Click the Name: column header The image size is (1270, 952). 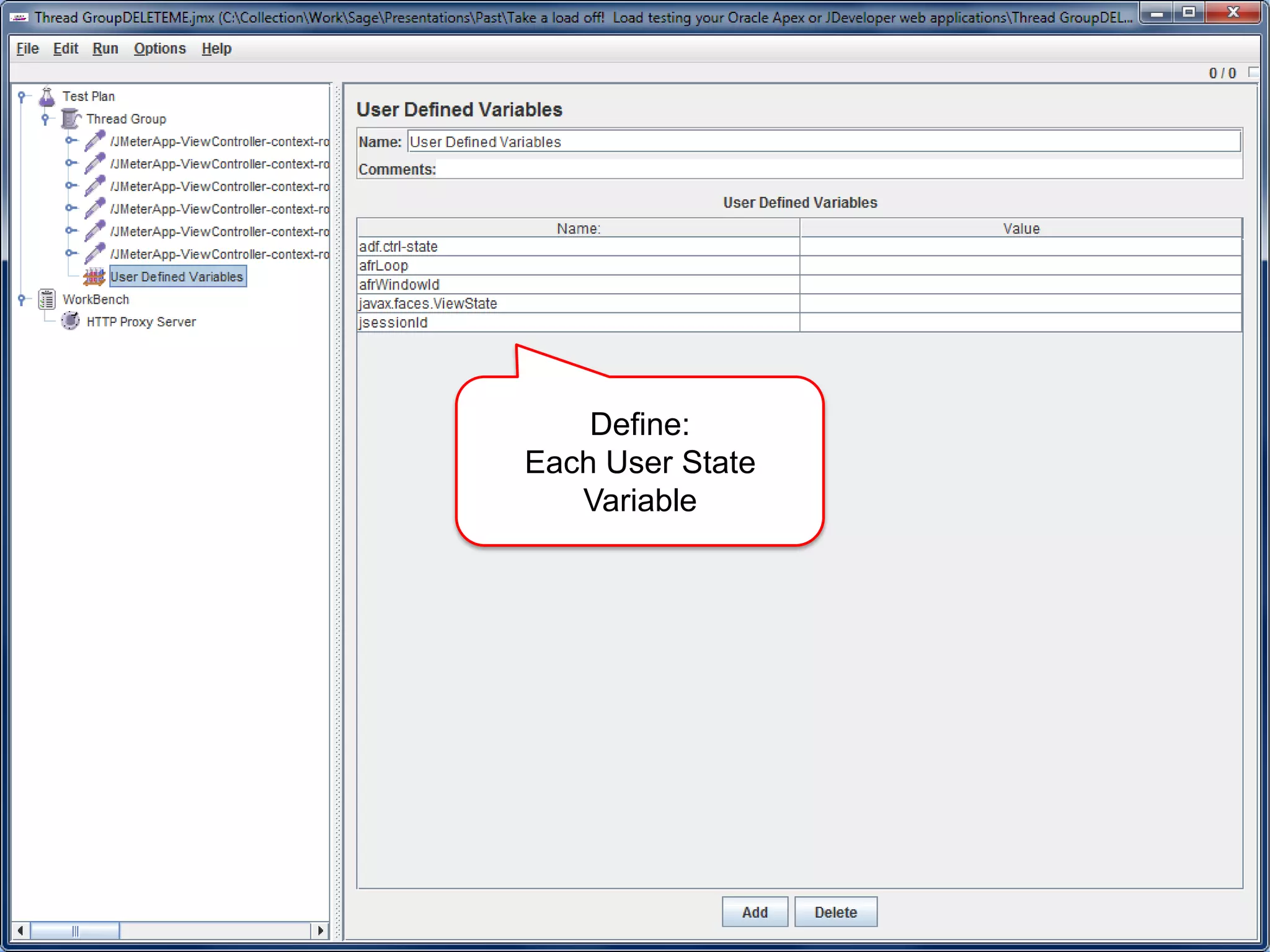click(578, 228)
